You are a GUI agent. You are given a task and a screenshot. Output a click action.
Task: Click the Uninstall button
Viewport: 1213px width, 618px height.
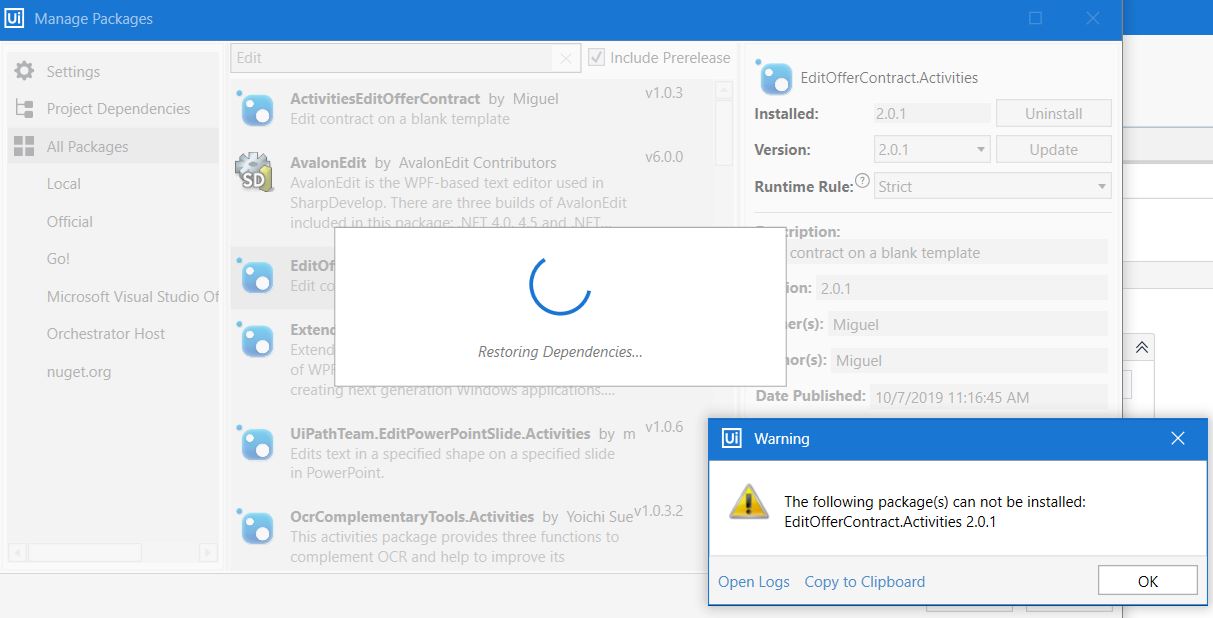(1053, 113)
